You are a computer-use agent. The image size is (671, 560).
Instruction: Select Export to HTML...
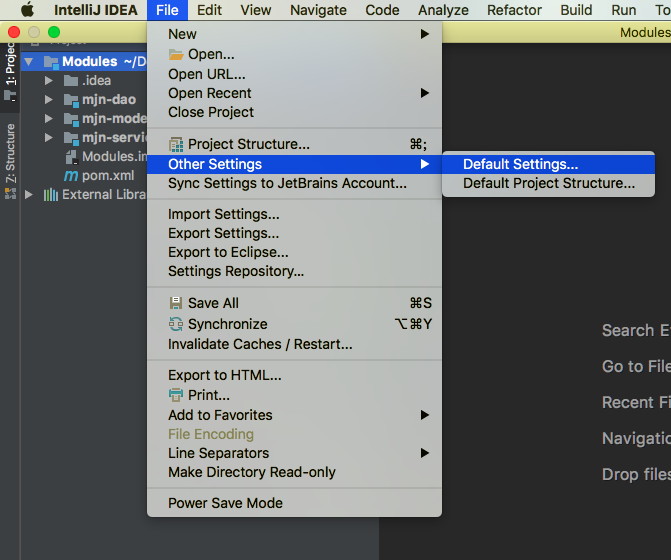[294, 375]
